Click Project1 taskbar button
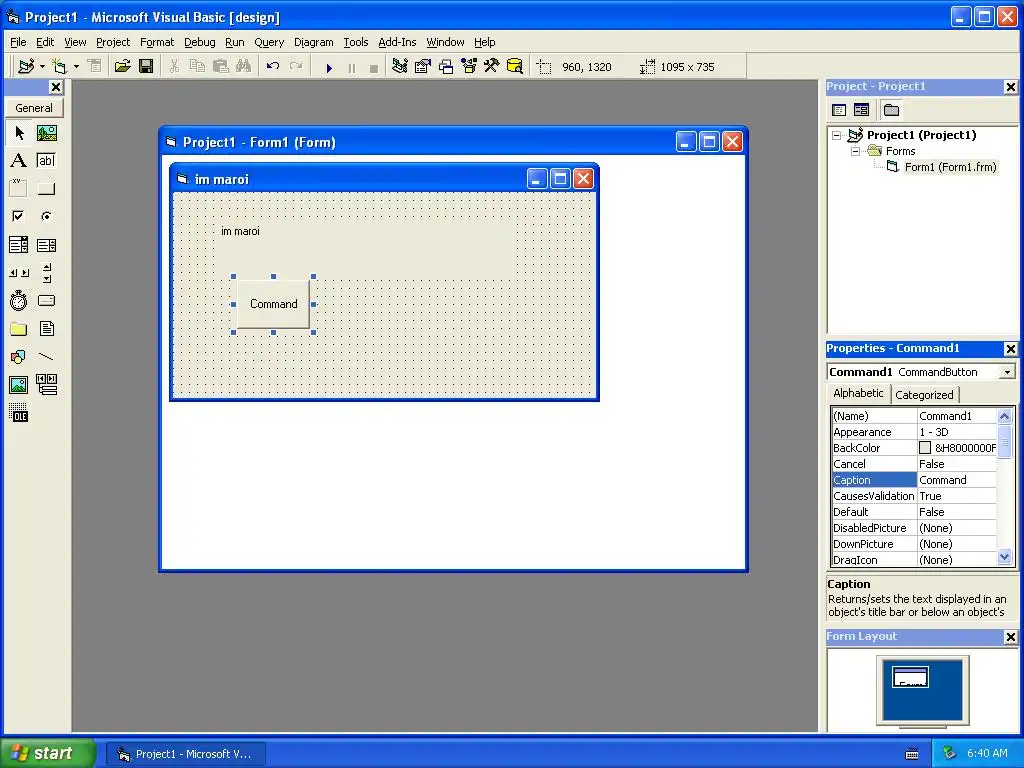The width and height of the screenshot is (1024, 768). [185, 754]
